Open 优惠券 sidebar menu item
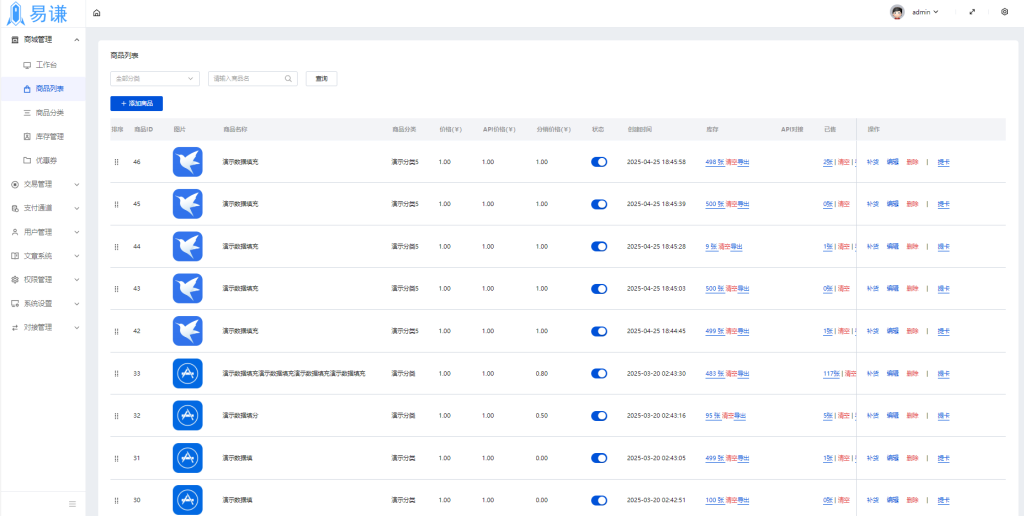Screen dimensions: 1024x516 click(x=46, y=160)
